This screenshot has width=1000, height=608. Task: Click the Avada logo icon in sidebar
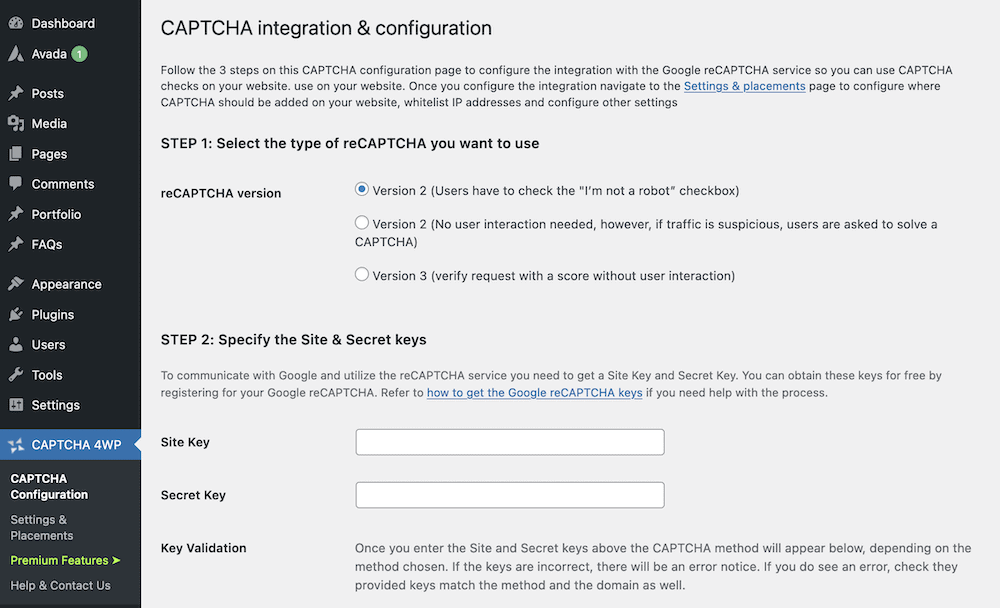(x=16, y=54)
